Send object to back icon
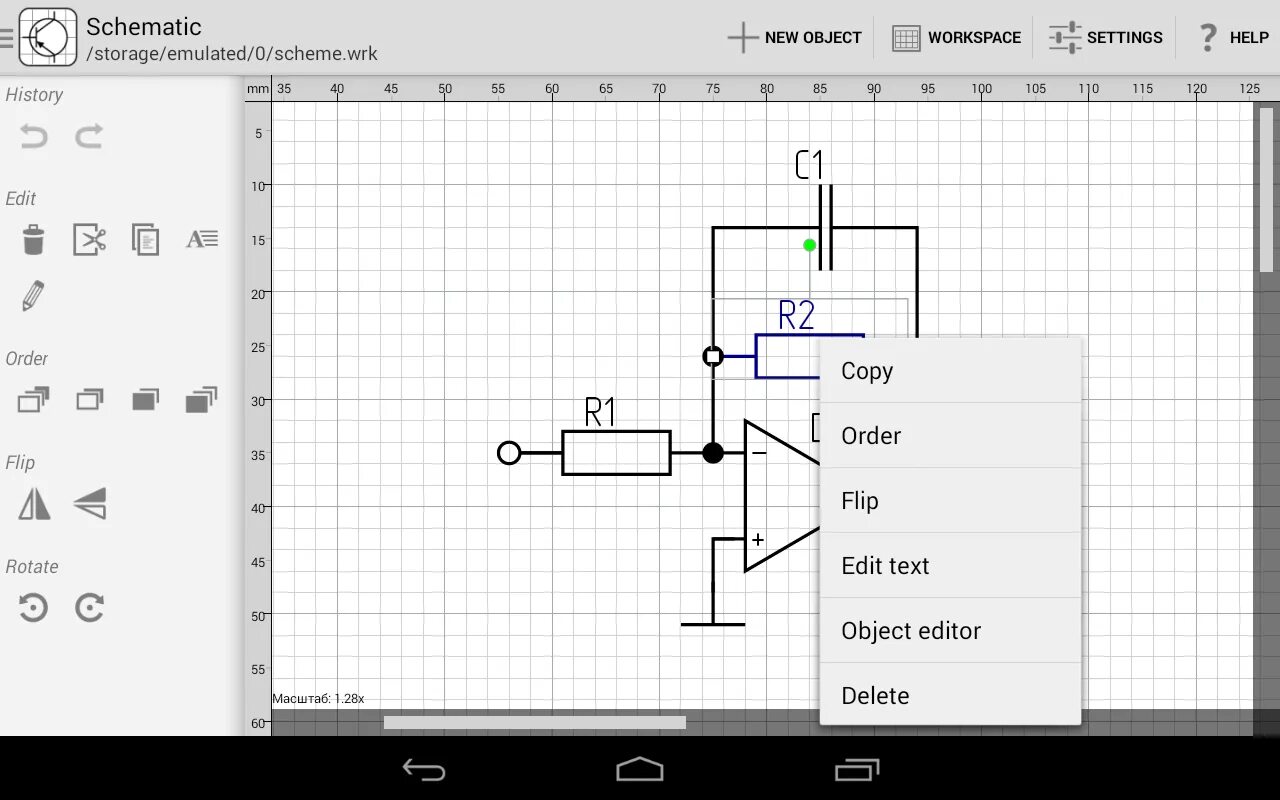 (x=202, y=401)
